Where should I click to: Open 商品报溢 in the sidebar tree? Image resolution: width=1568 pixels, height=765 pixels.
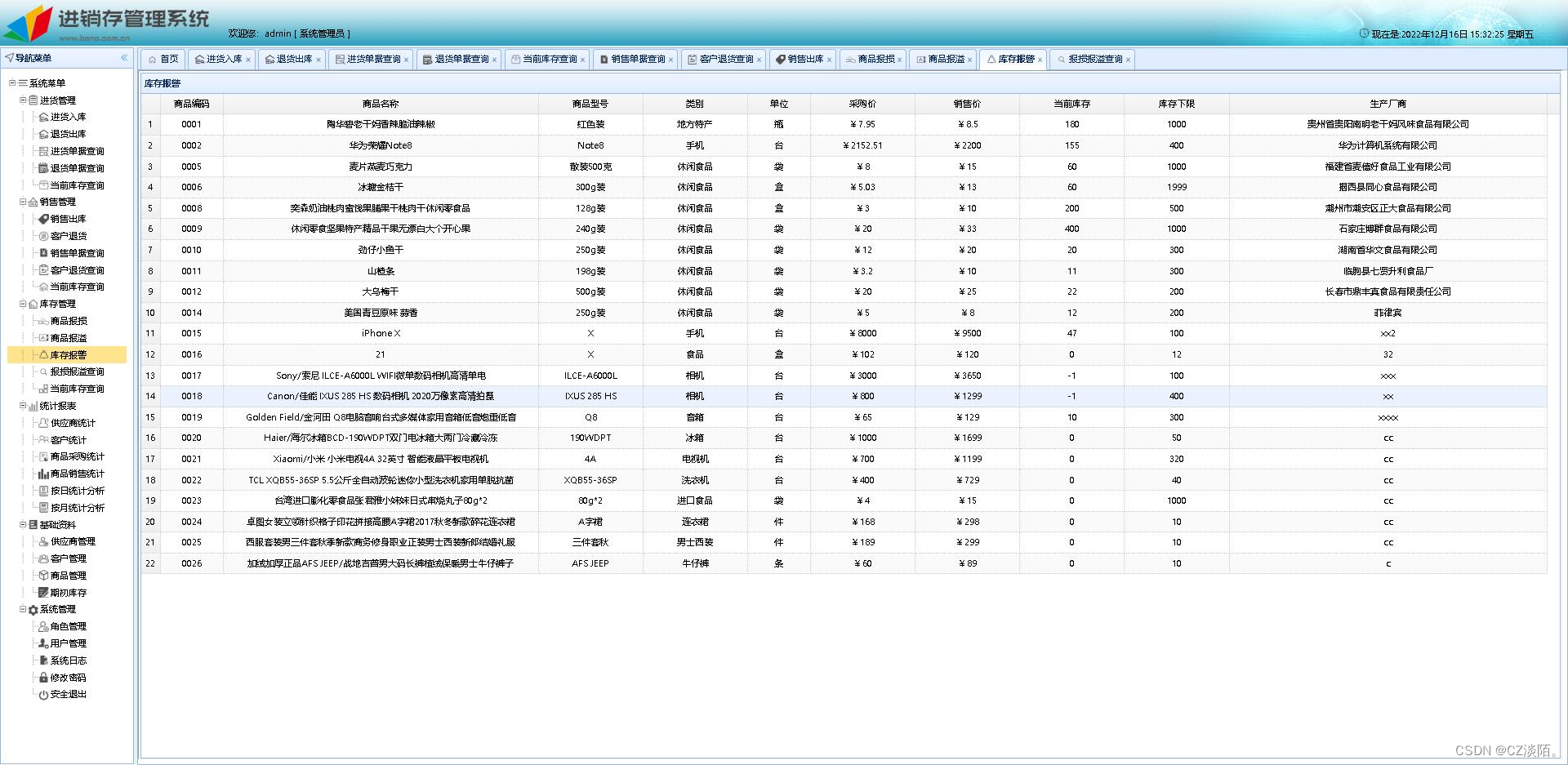click(x=68, y=338)
